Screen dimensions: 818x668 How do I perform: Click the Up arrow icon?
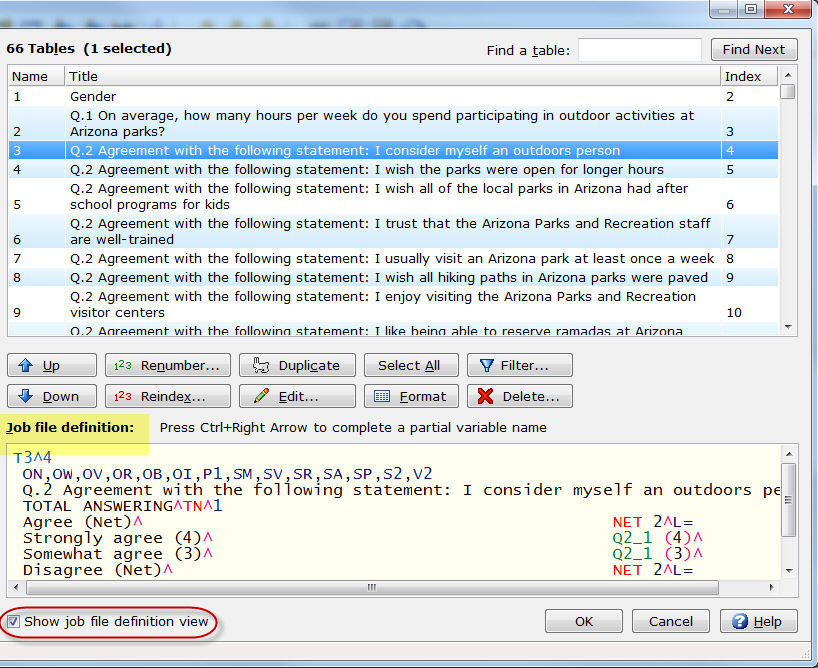pos(26,365)
